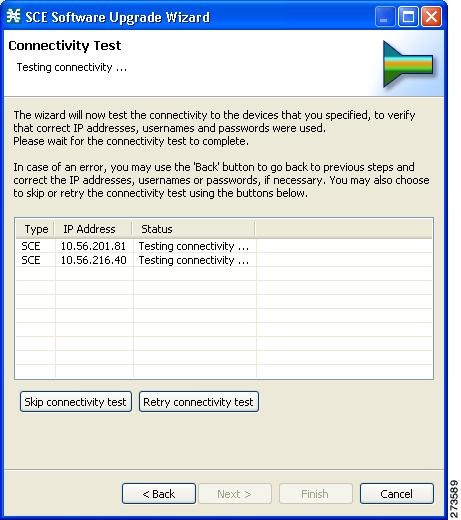461x520 pixels.
Task: Click the SCE type cell for 10.56.201.81
Action: pyautogui.click(x=35, y=246)
